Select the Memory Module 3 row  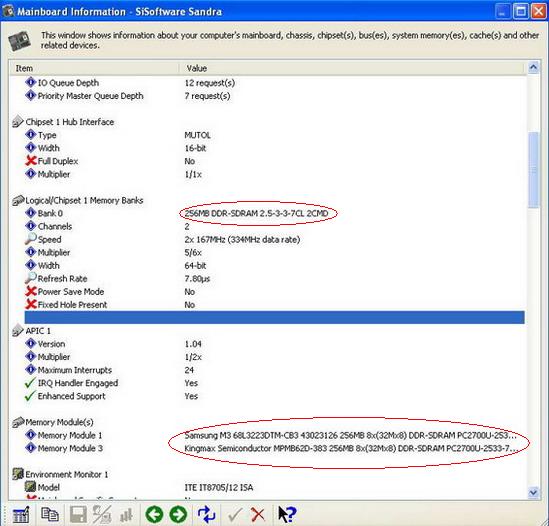(x=274, y=448)
